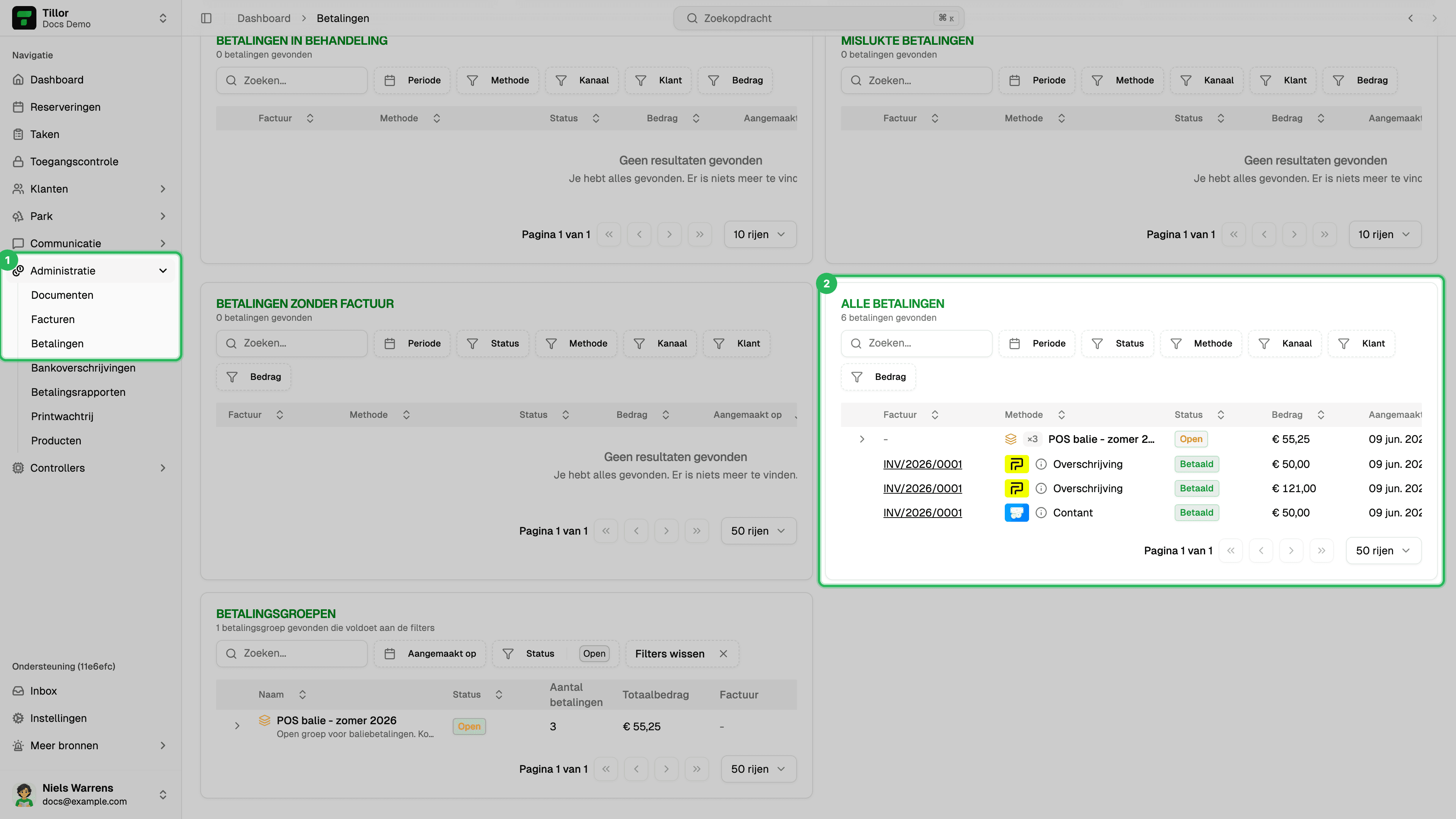Open INV/2026/0001 link for € 121,00 payment
This screenshot has width=1456, height=819.
pyautogui.click(x=923, y=488)
